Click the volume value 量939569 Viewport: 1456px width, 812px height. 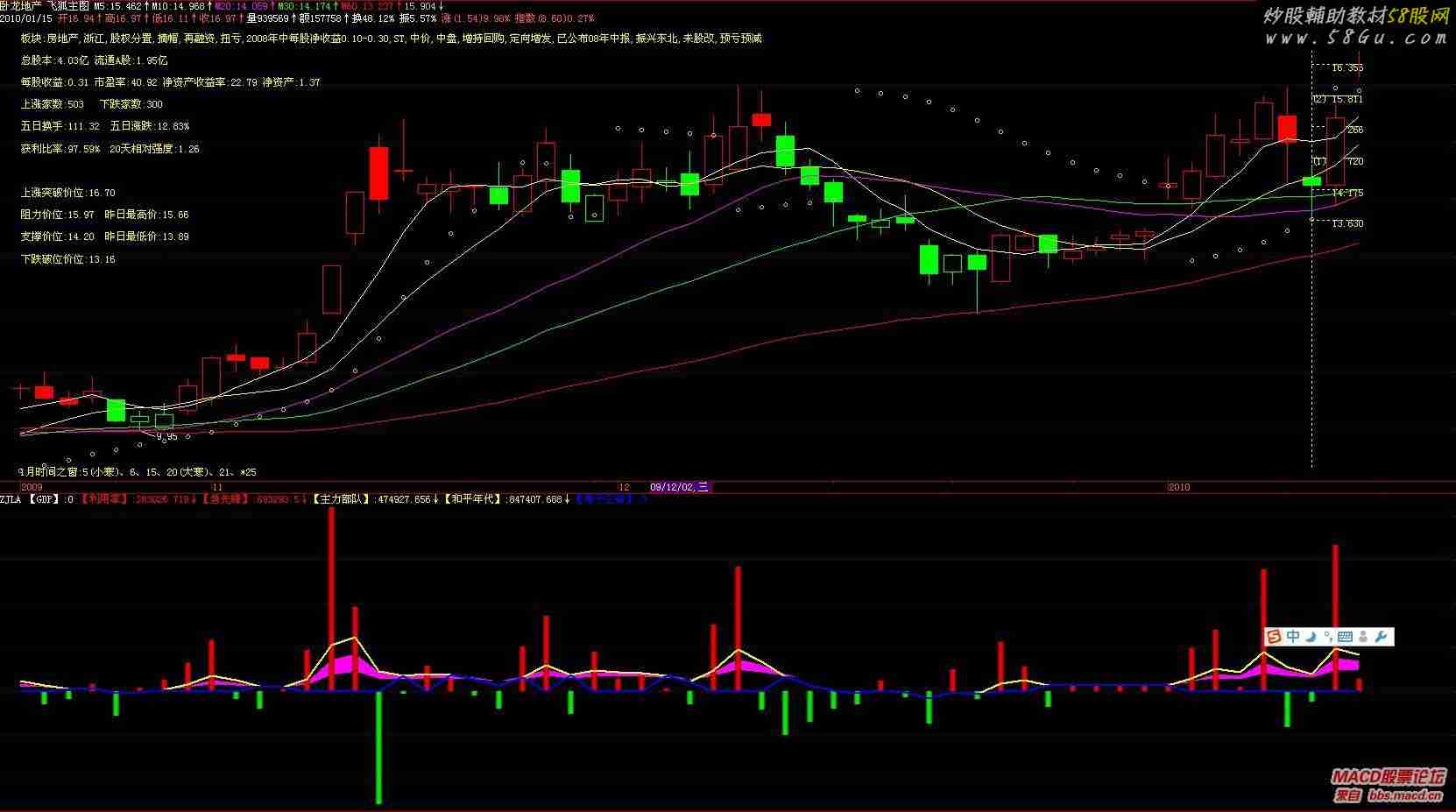coord(268,18)
